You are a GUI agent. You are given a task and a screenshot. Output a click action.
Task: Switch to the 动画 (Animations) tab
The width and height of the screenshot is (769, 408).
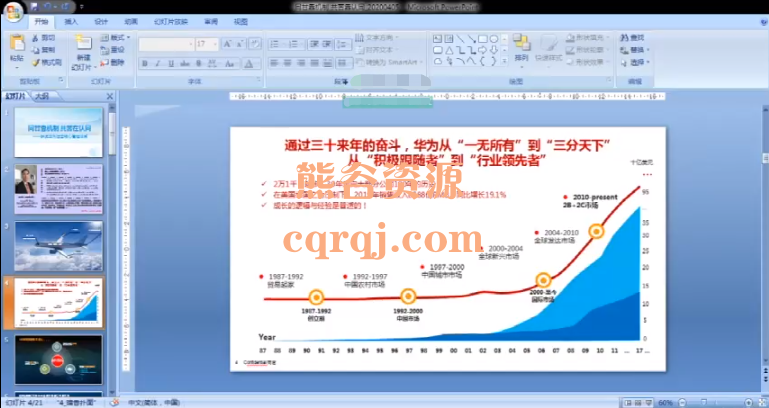click(x=131, y=22)
